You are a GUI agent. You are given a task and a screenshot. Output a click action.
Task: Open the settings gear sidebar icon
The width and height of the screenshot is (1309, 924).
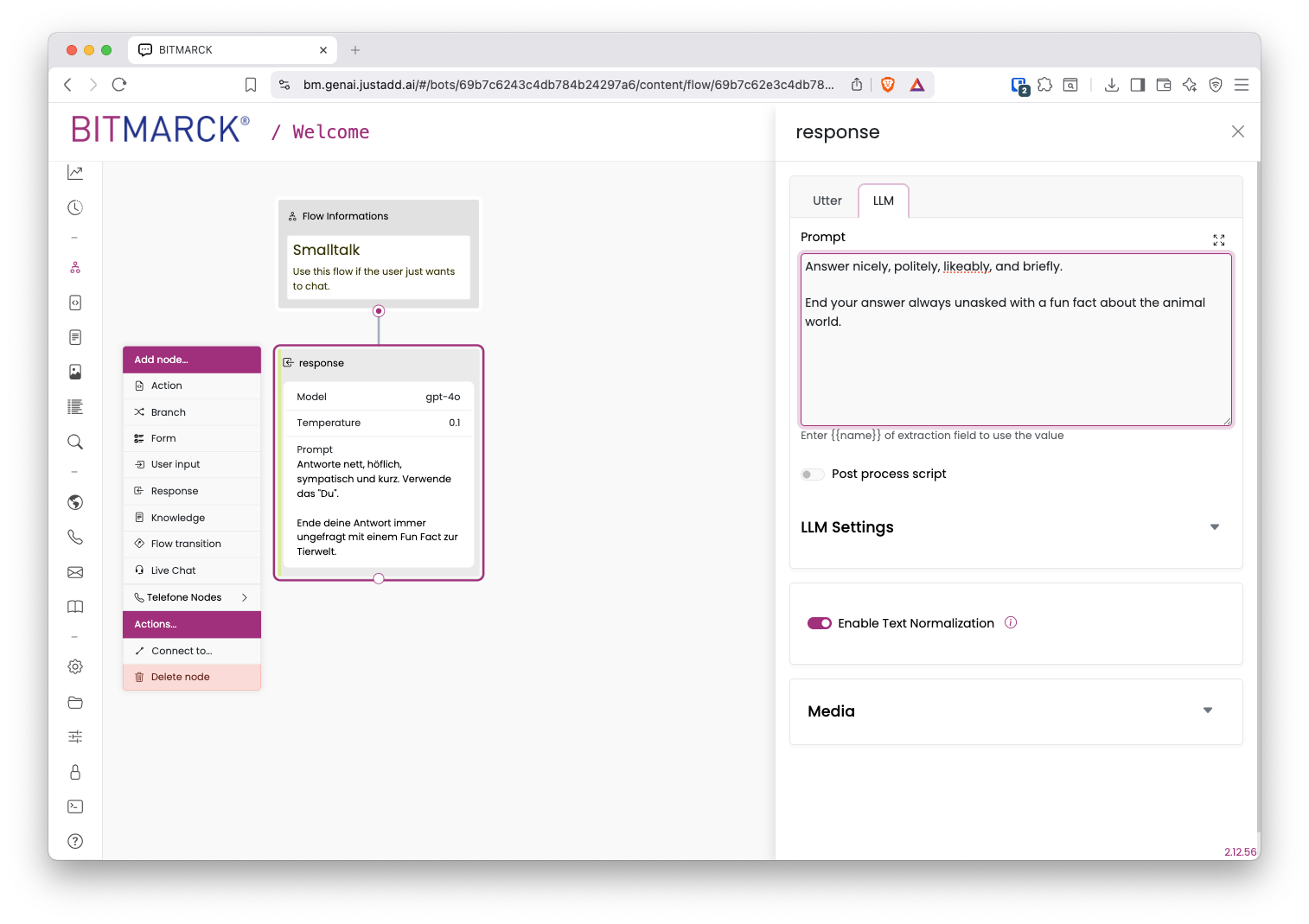pyautogui.click(x=75, y=666)
